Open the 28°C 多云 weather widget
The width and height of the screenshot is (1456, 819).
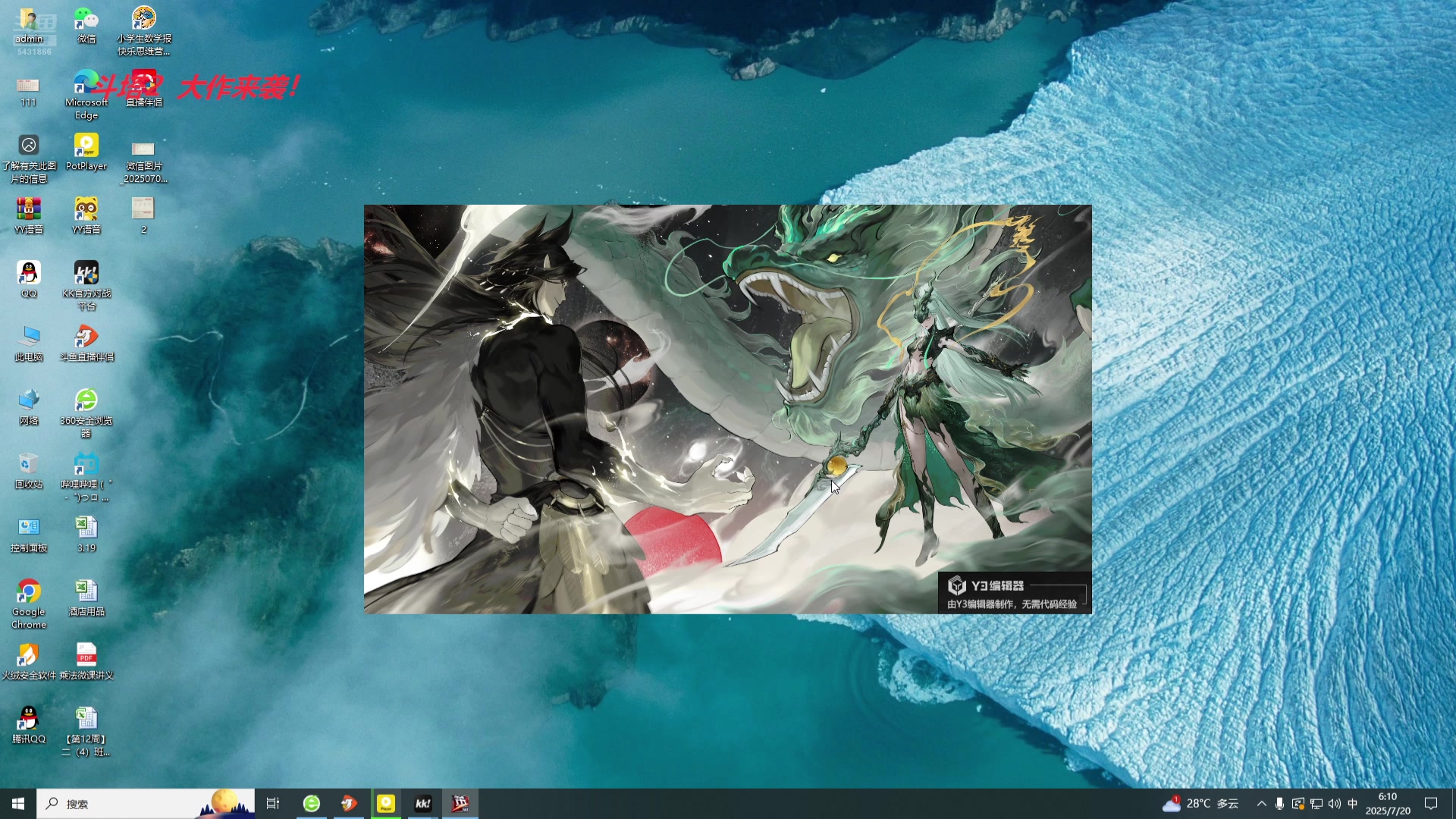[1201, 804]
